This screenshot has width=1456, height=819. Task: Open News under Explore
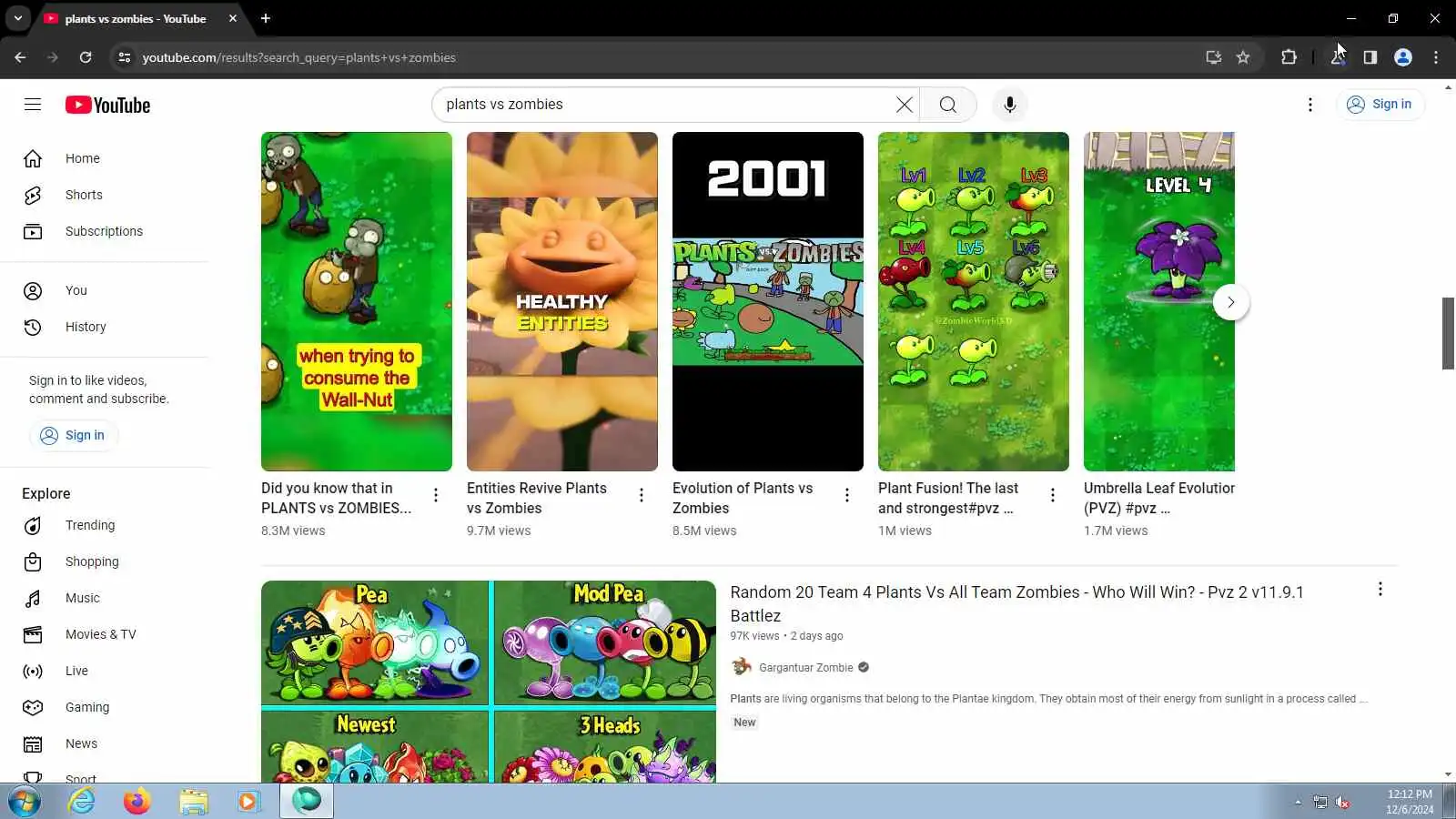105,743
